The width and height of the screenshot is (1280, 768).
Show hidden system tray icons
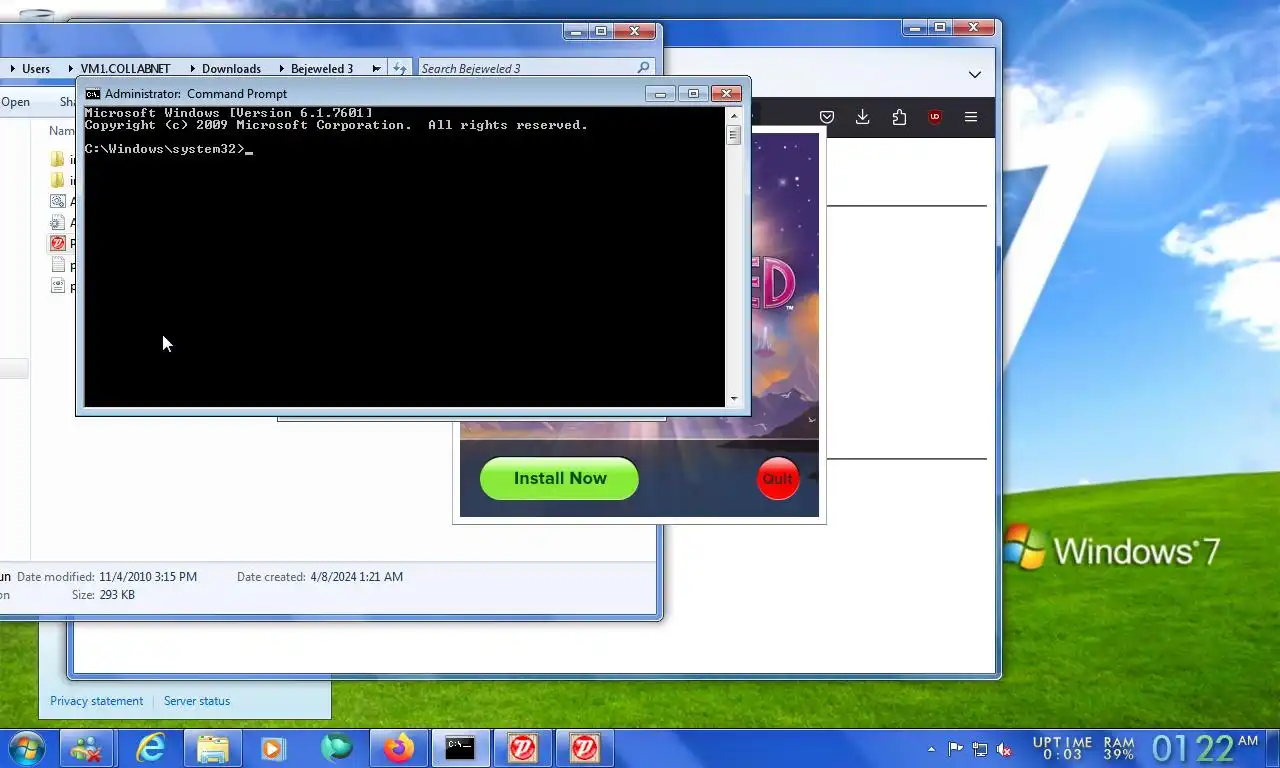click(932, 749)
